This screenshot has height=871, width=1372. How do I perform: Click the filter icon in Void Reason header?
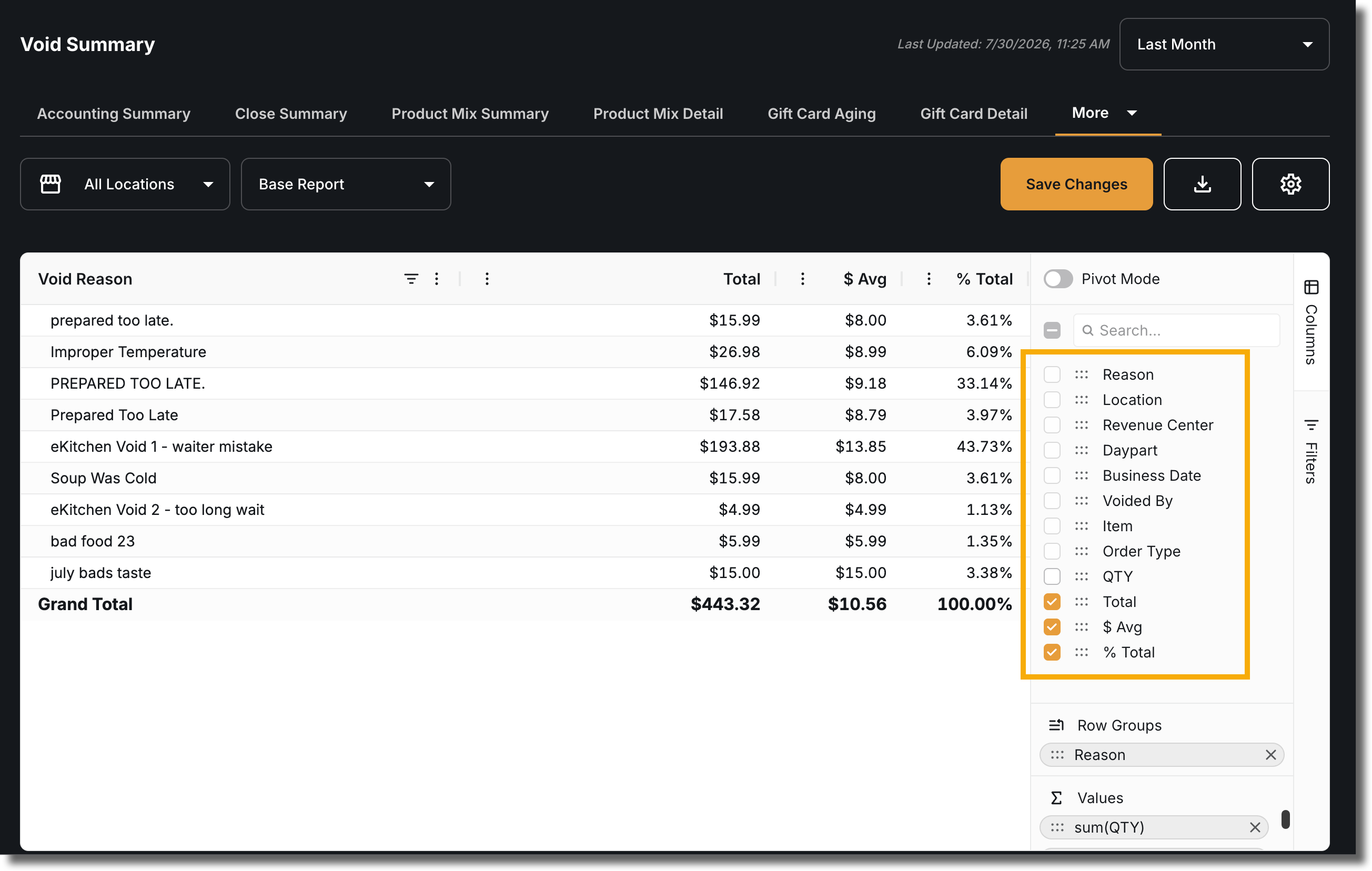[411, 279]
